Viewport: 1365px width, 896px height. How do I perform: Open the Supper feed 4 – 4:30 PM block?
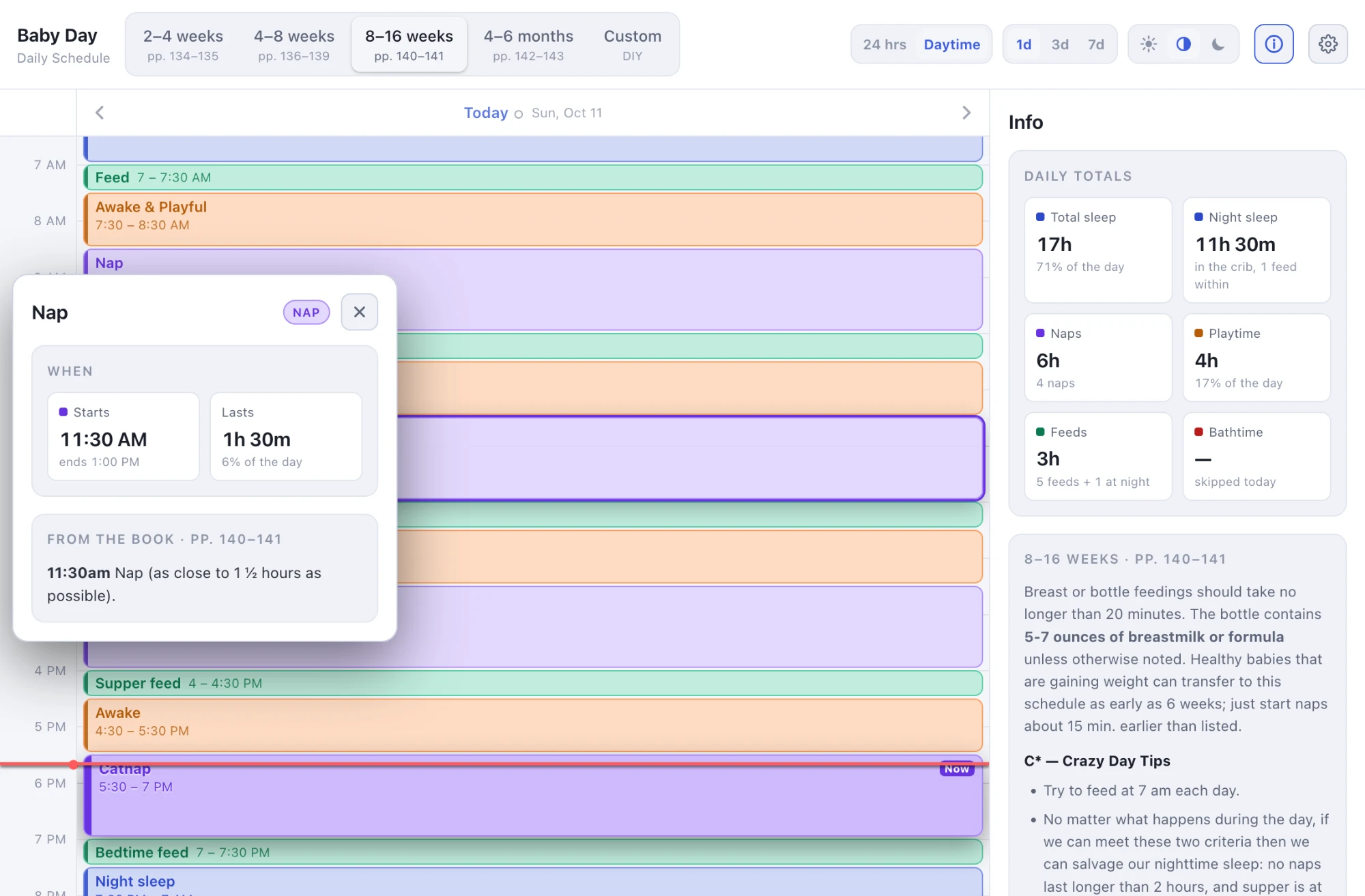pyautogui.click(x=533, y=683)
